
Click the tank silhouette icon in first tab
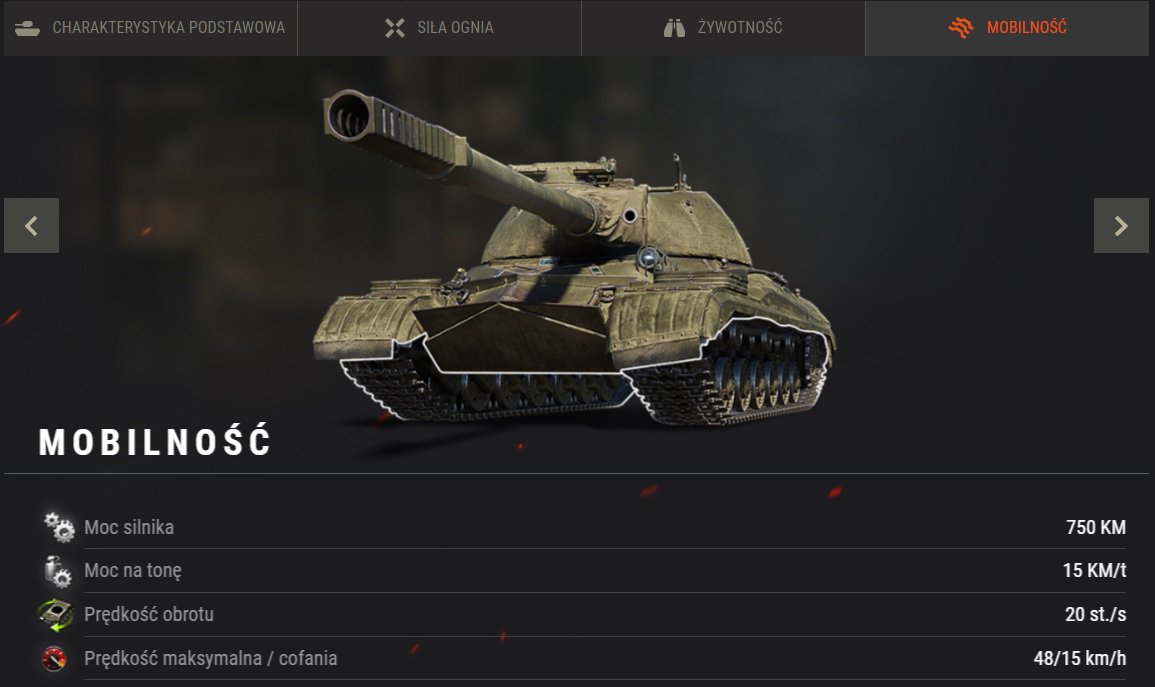coord(27,28)
